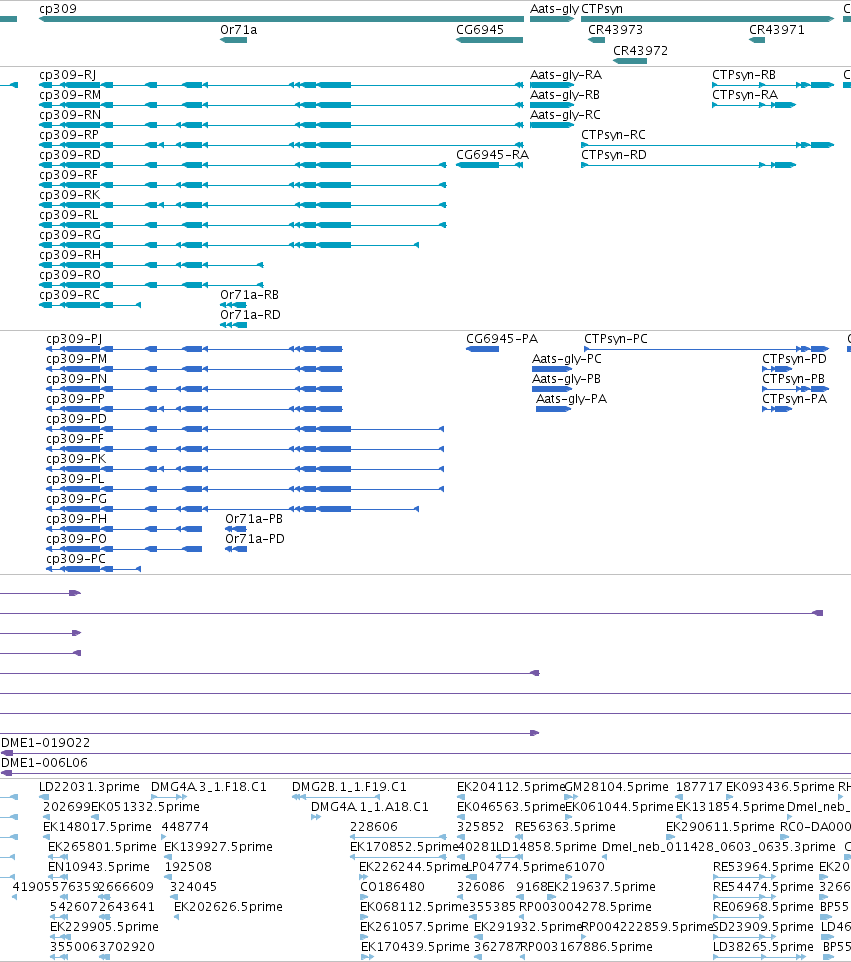Open EST EK139927.5prime
Viewport: 851px width, 962px height.
(x=218, y=847)
